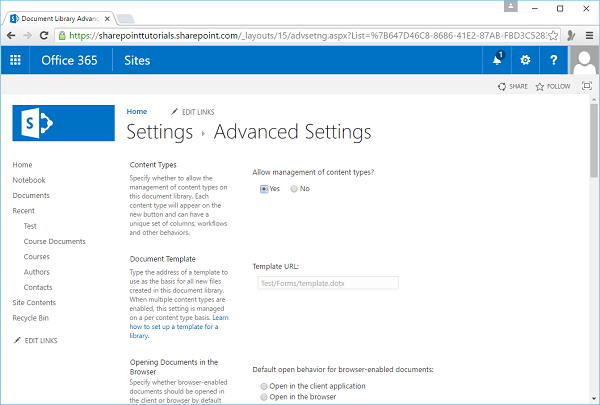Open the help question mark
Image resolution: width=600 pixels, height=405 pixels.
pos(554,60)
